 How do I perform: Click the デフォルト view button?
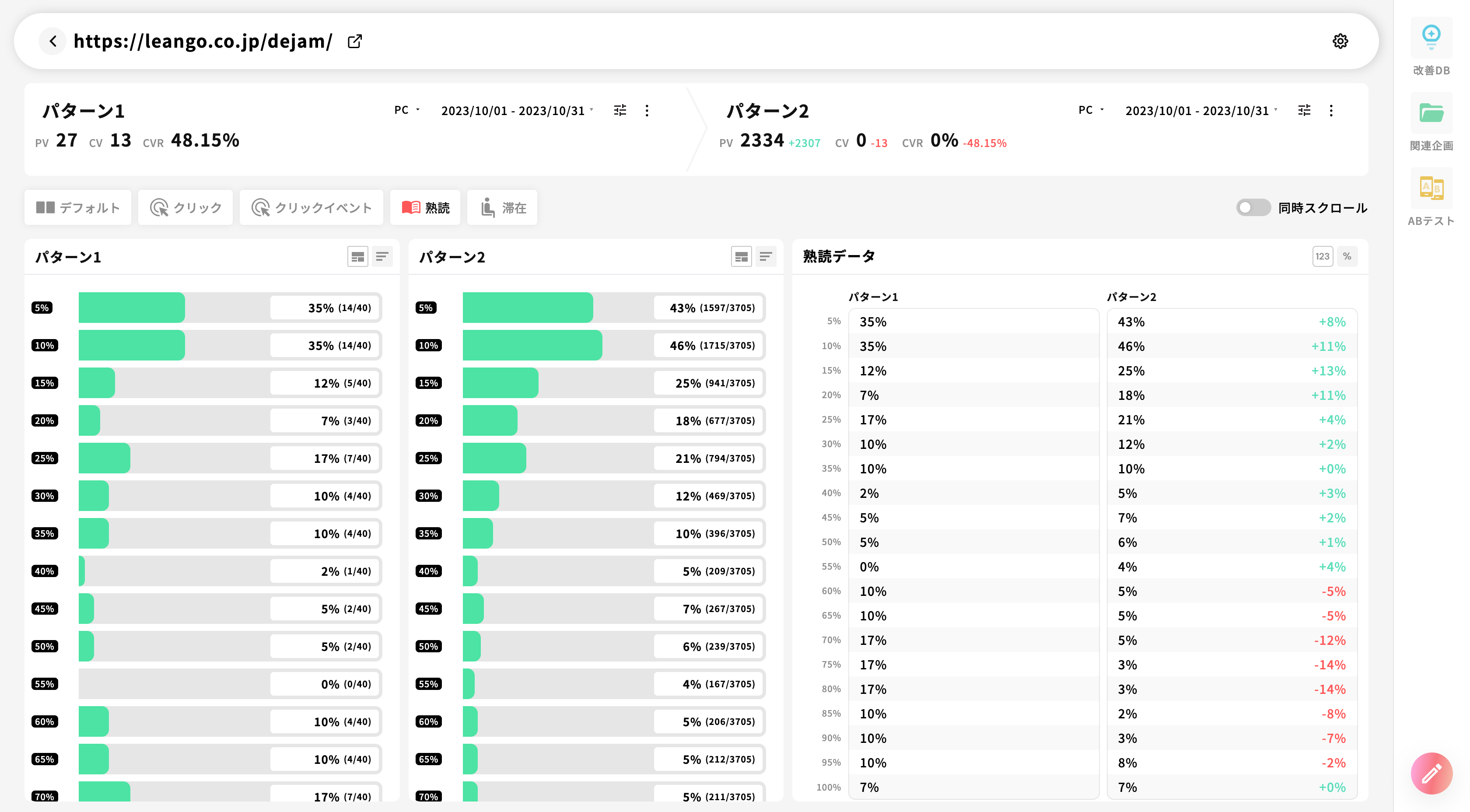point(77,208)
